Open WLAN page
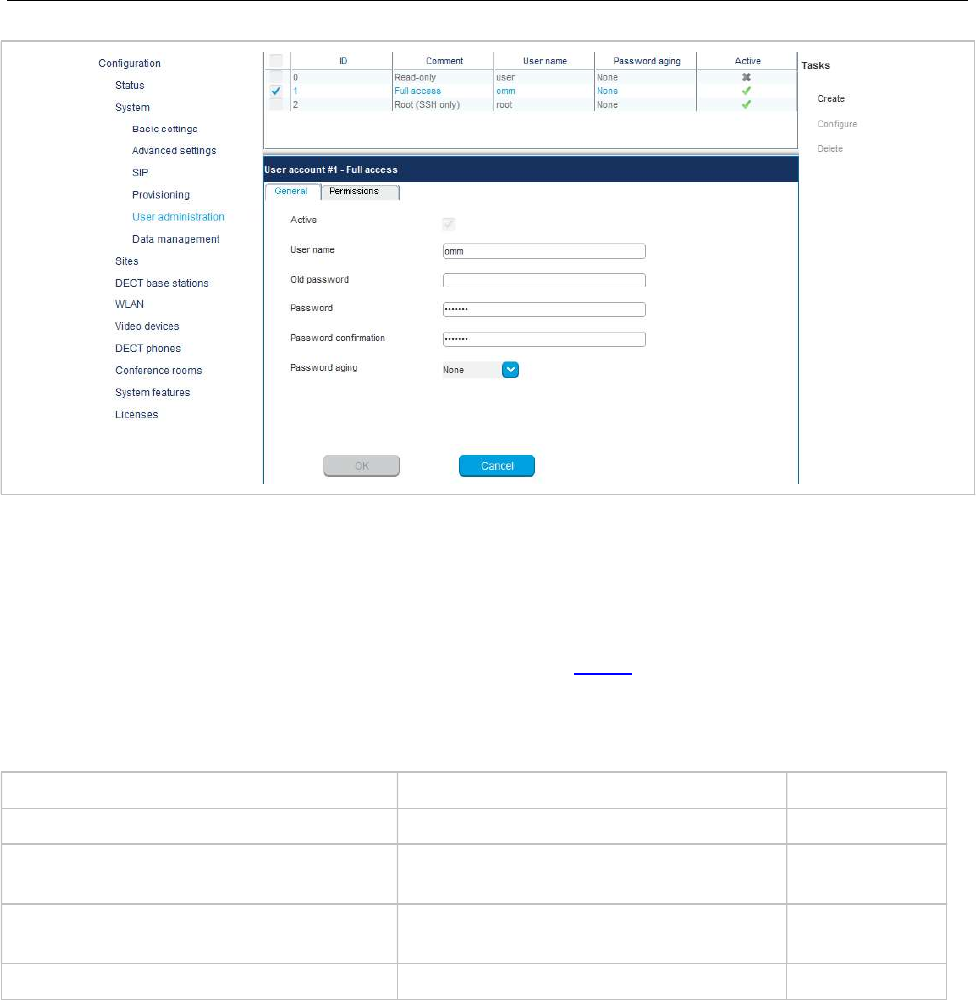This screenshot has width=976, height=1000. click(x=129, y=304)
